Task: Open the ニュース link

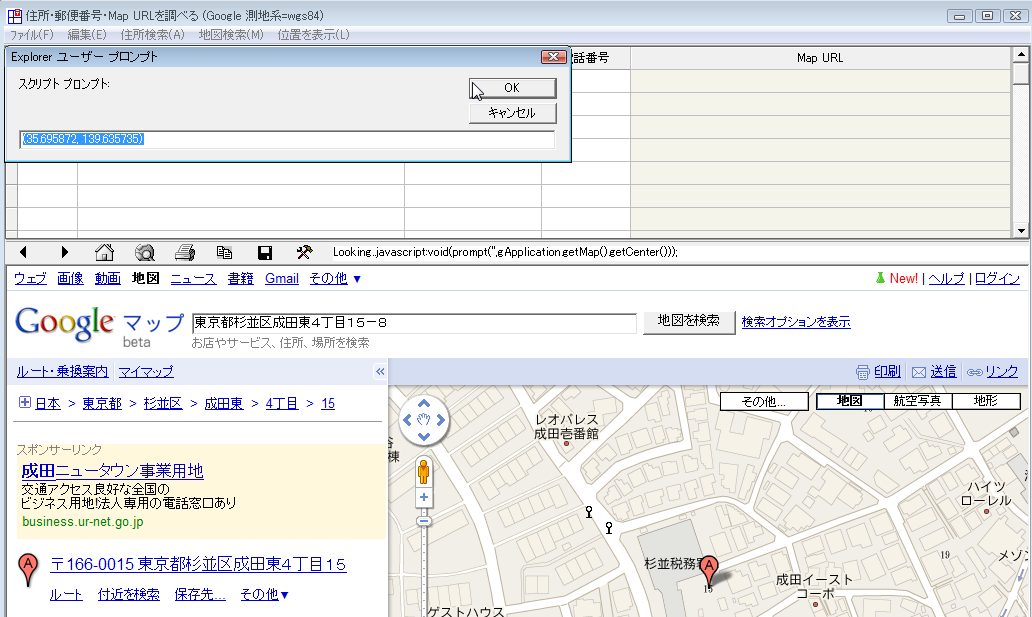Action: tap(194, 279)
